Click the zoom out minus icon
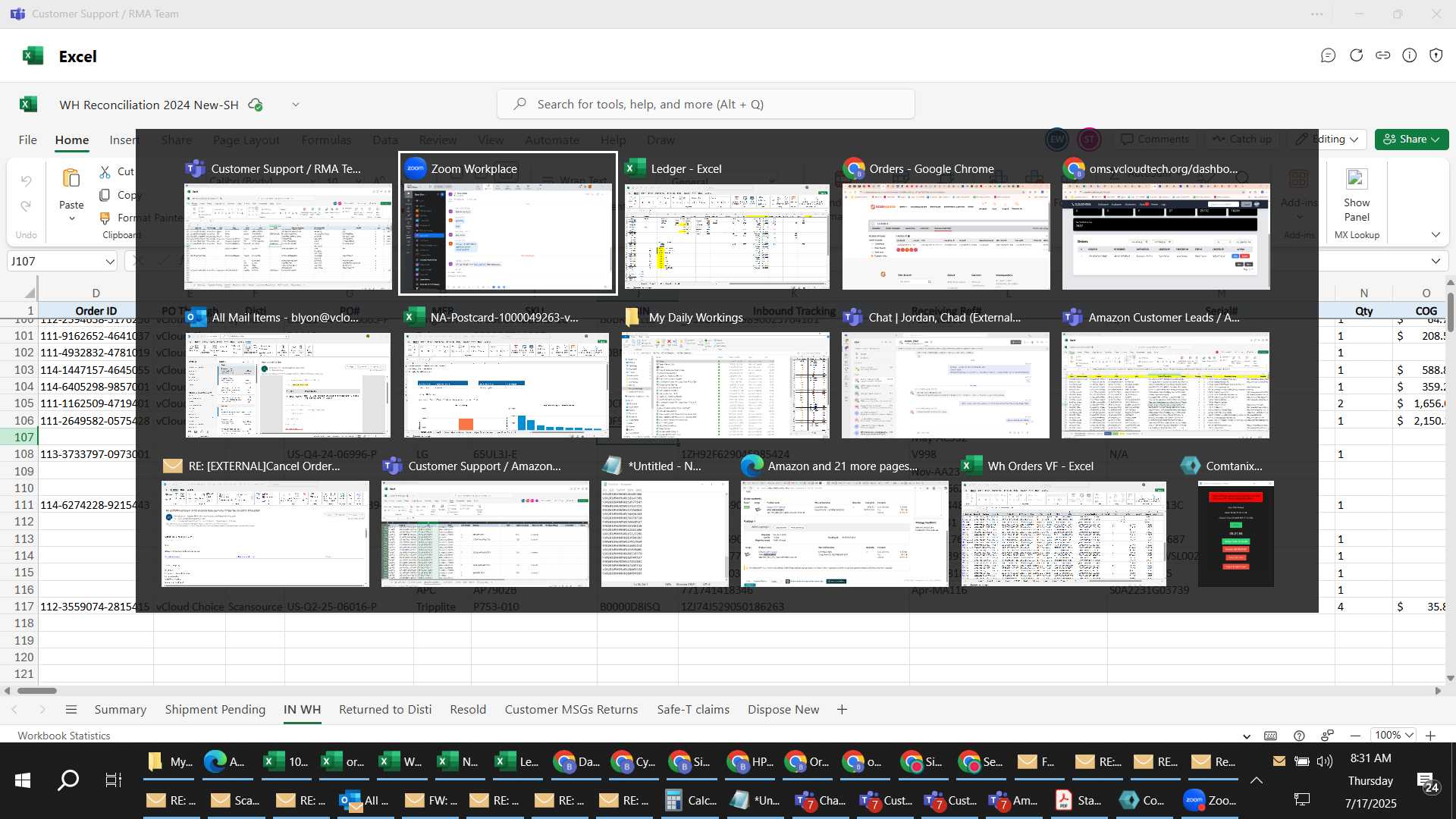This screenshot has height=819, width=1456. point(1355,736)
